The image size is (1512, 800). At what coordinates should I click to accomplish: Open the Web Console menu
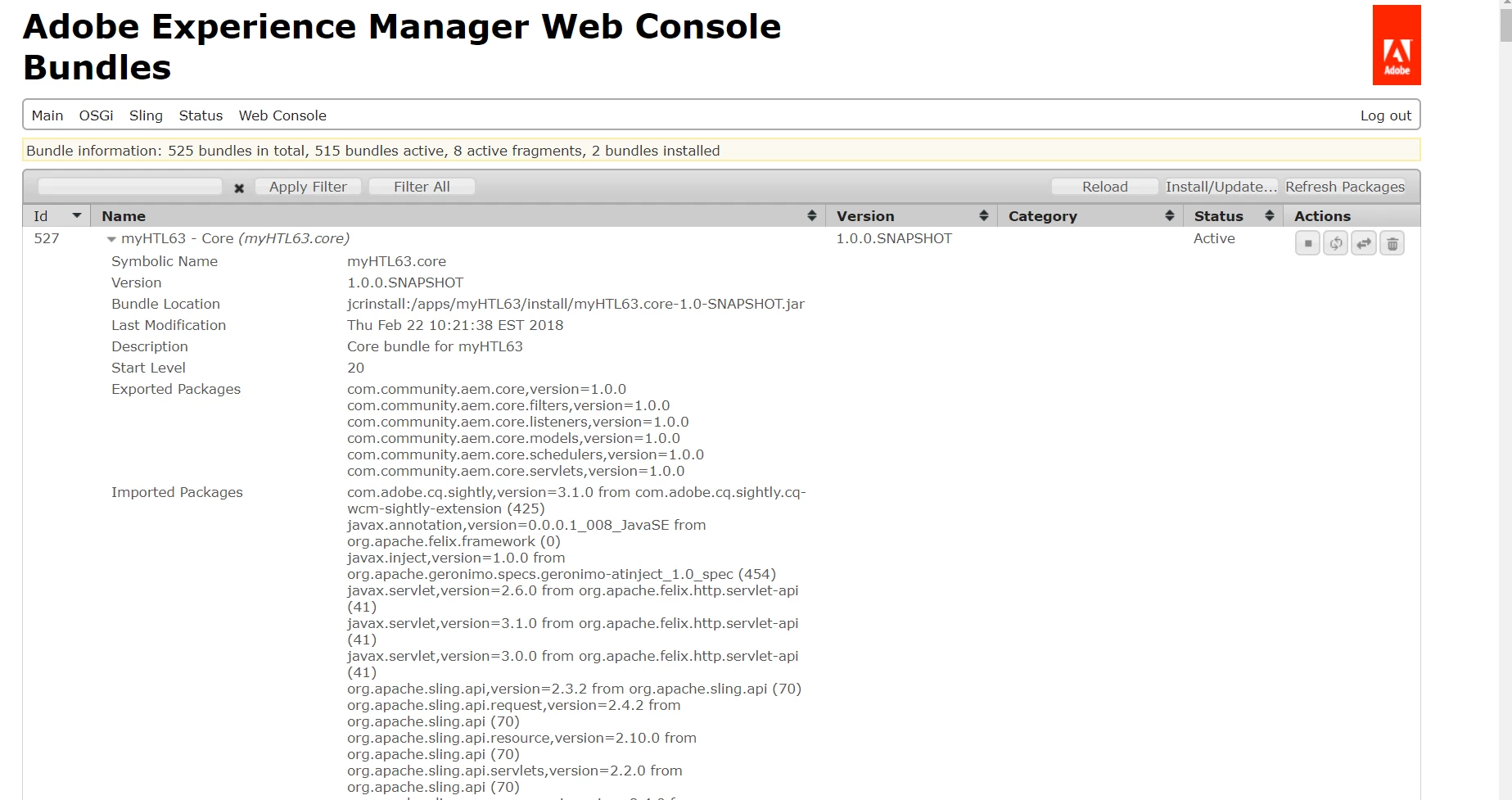pos(282,115)
